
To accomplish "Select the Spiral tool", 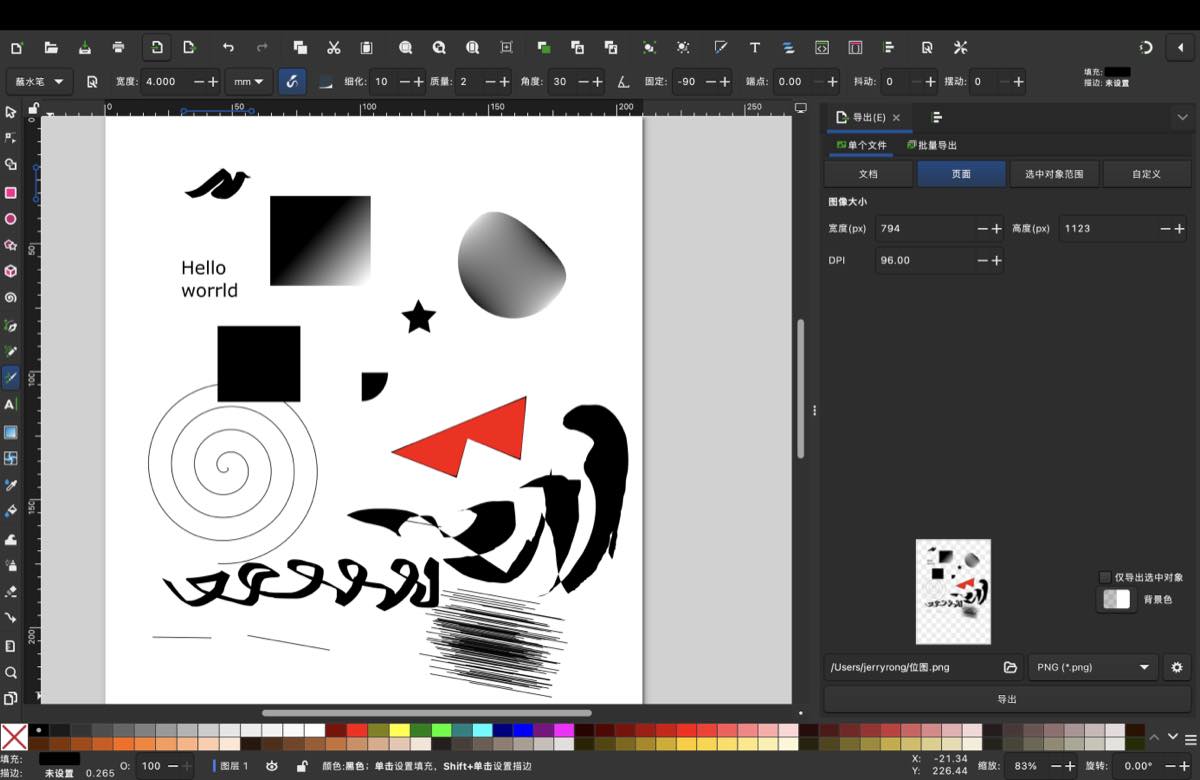I will pyautogui.click(x=11, y=298).
